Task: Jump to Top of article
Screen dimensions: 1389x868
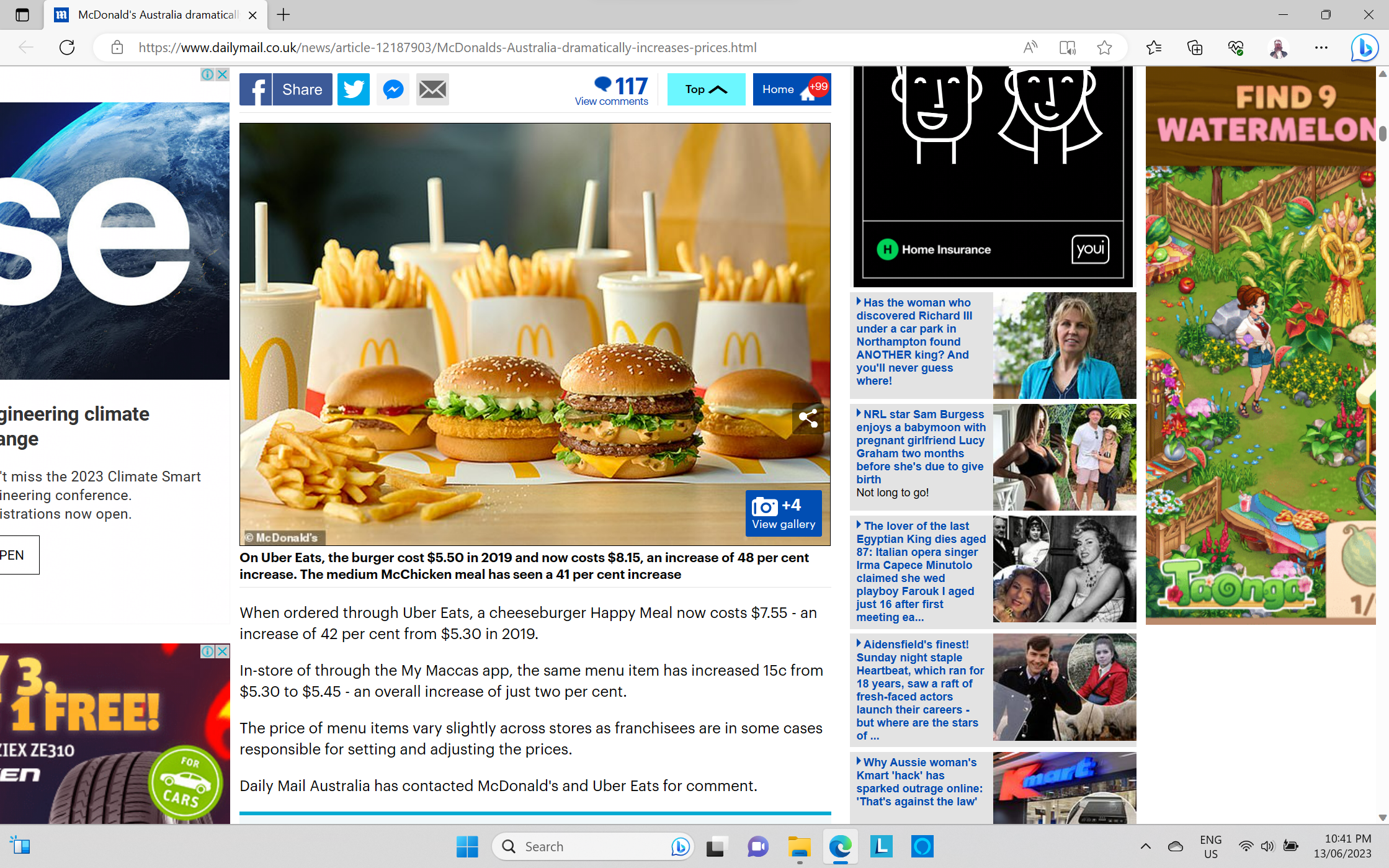Action: click(706, 89)
